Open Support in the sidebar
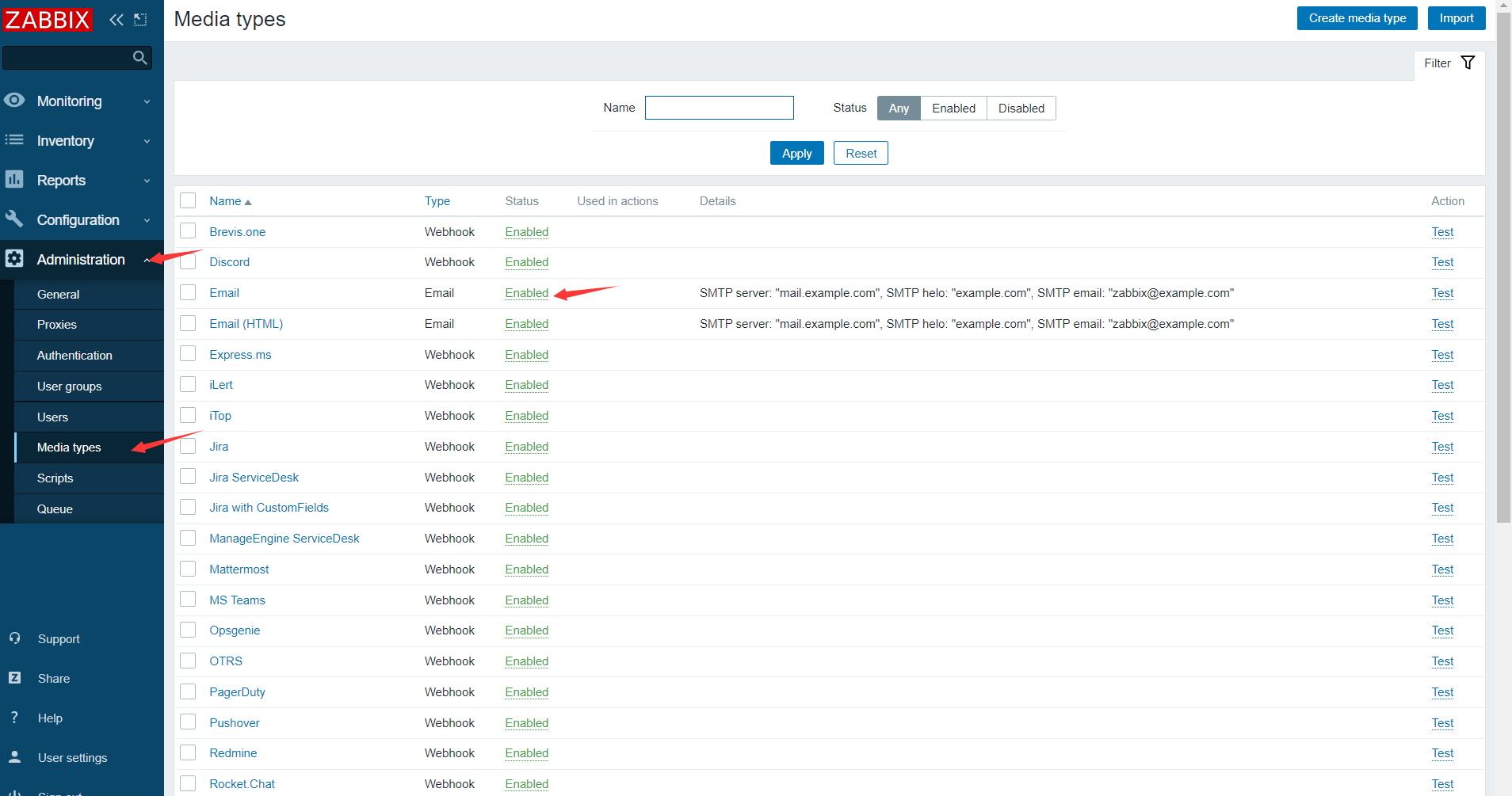The height and width of the screenshot is (796, 1512). tap(59, 639)
